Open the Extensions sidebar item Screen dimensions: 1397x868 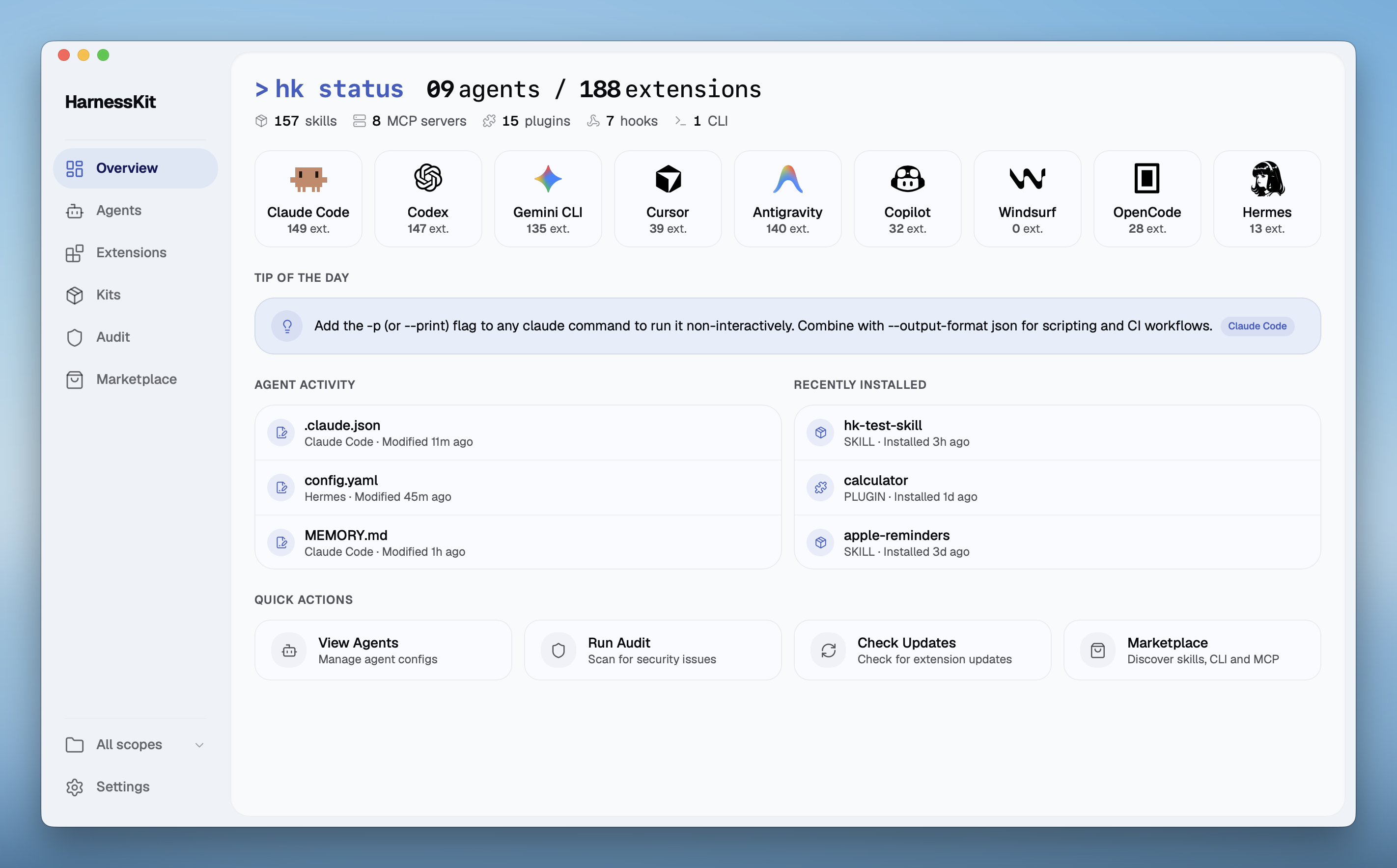(x=136, y=252)
